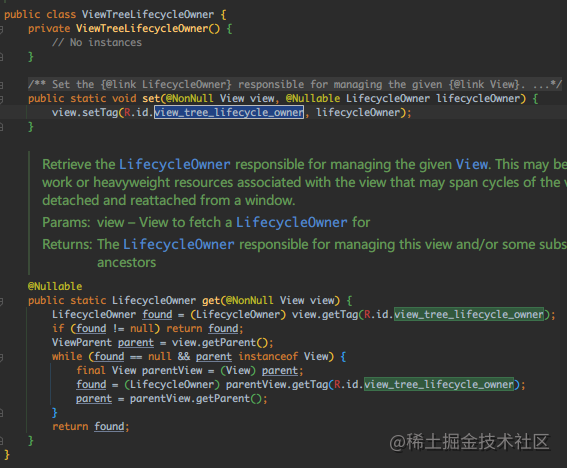Click the 'null' keyword in the 'if (found != null)' line

coord(142,328)
